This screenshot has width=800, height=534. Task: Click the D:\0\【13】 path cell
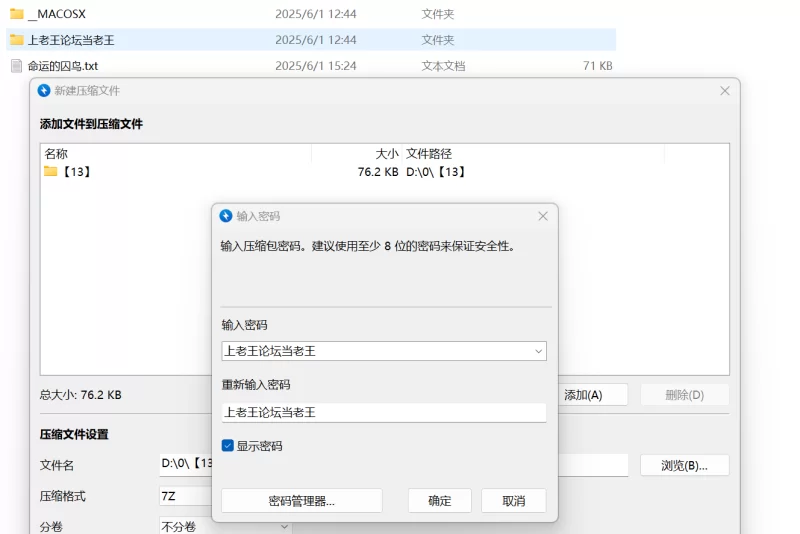click(436, 171)
